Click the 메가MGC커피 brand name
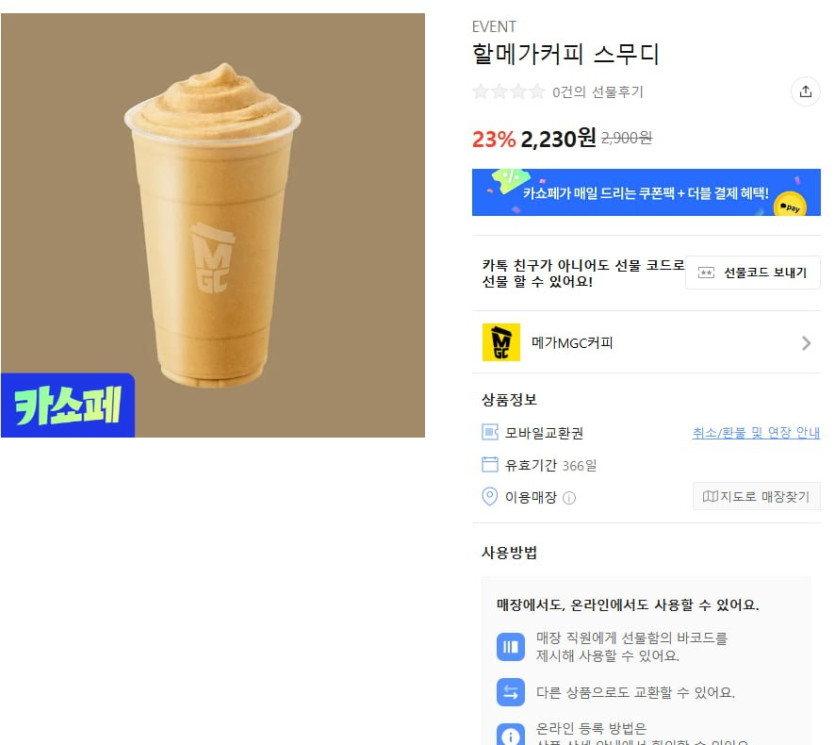The width and height of the screenshot is (835, 745). 572,342
